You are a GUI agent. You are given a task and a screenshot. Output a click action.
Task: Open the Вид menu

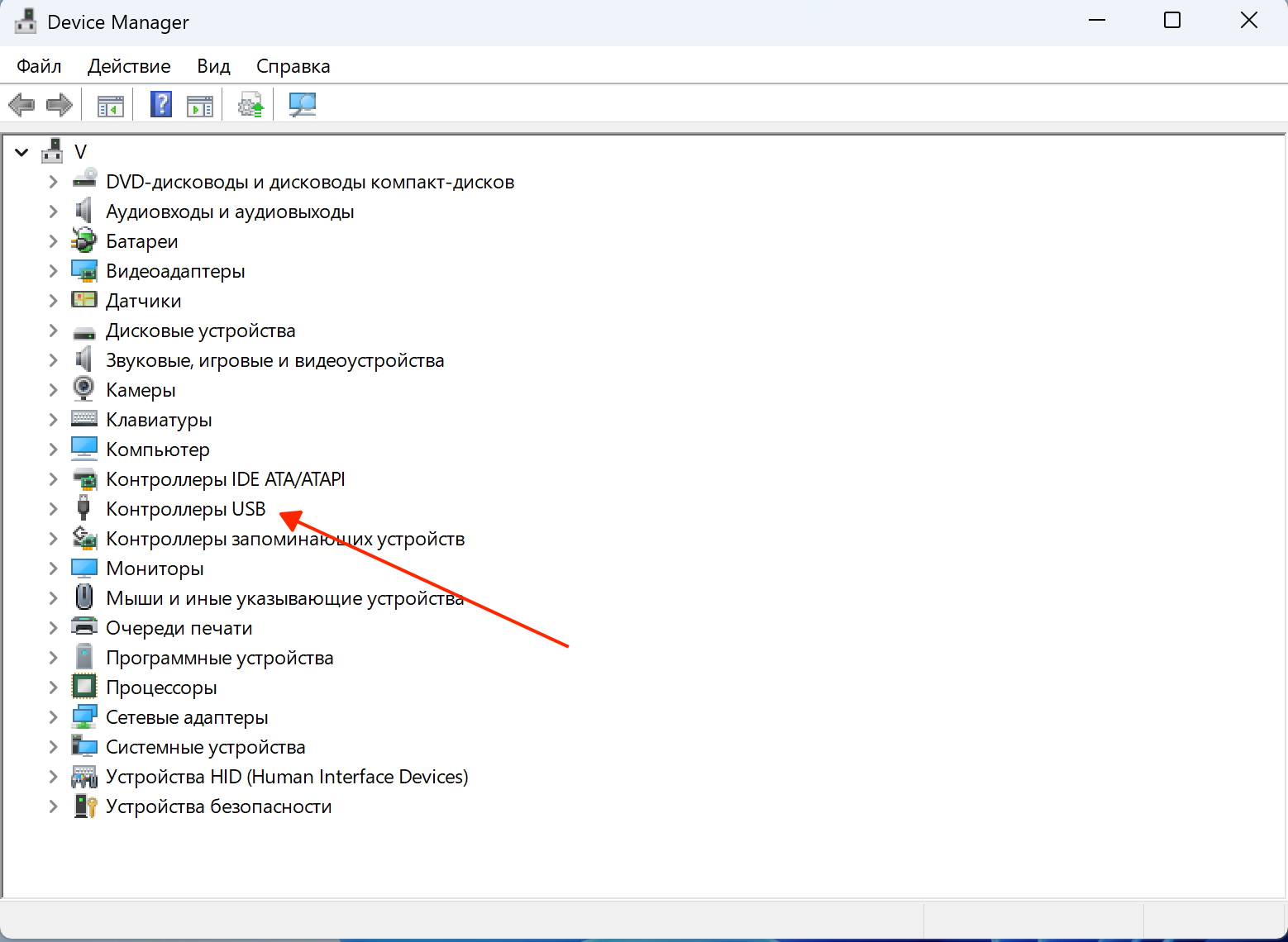pyautogui.click(x=213, y=66)
